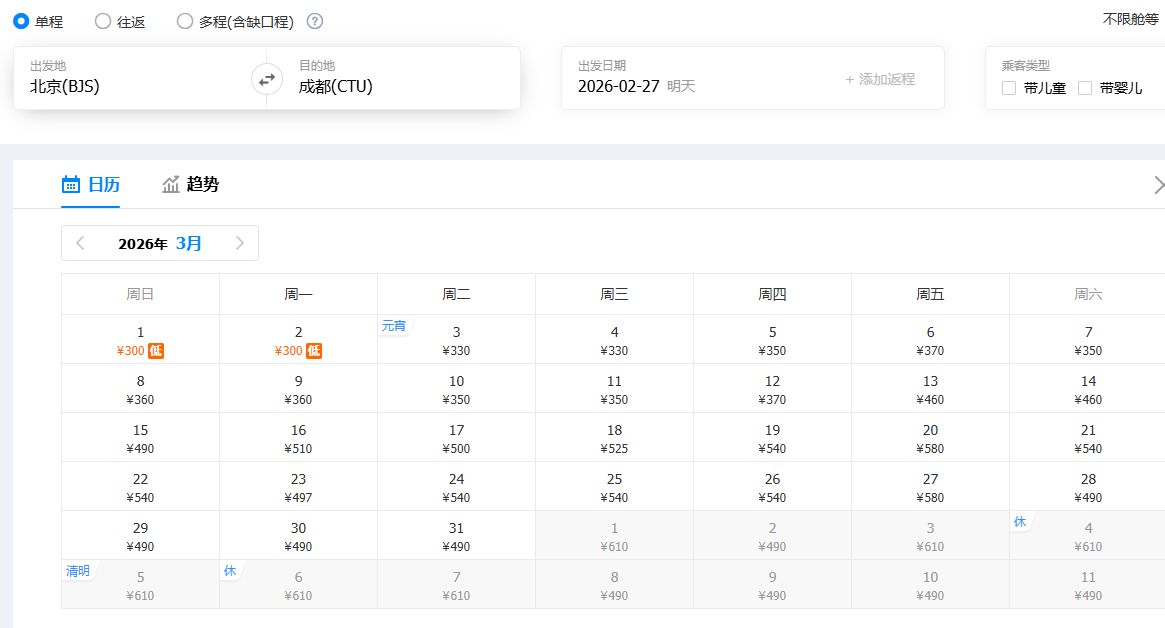Select the 多程 multi-trip radio button

coord(185,21)
